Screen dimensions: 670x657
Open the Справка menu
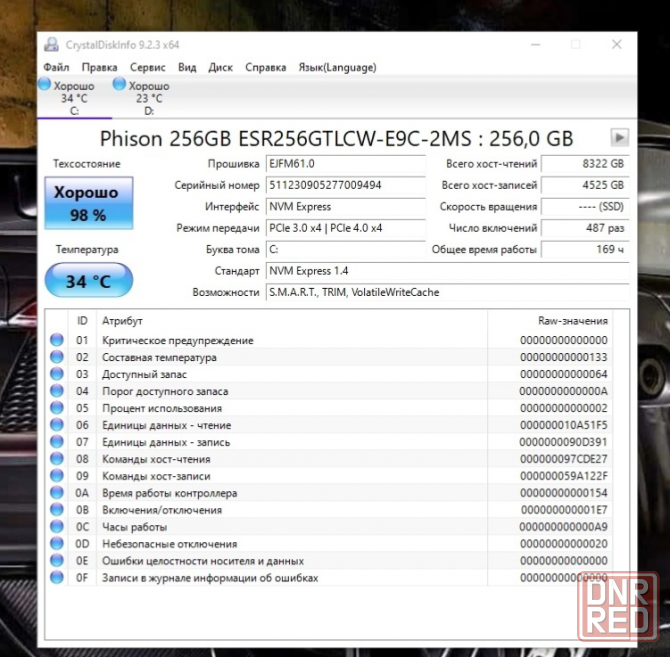(x=265, y=67)
